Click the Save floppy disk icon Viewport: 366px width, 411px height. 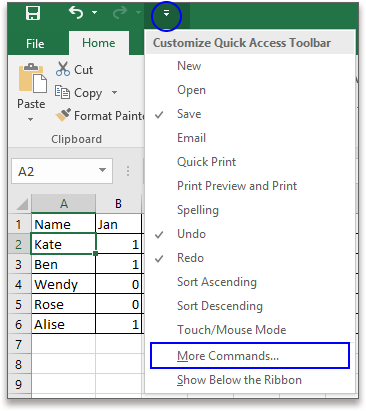[33, 13]
